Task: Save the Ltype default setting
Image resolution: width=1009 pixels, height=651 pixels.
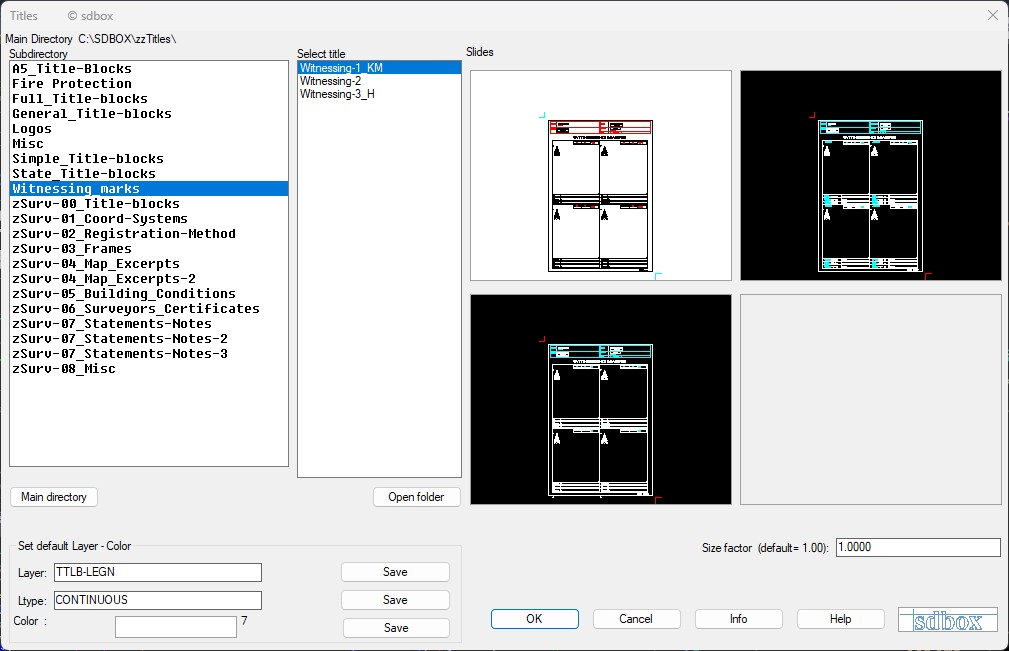Action: 395,600
